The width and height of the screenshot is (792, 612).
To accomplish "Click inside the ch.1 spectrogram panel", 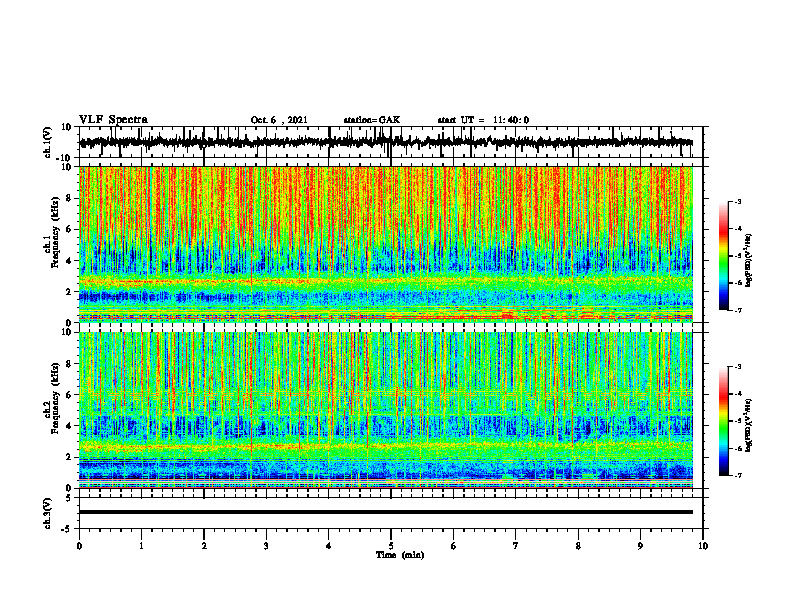I will tap(385, 244).
